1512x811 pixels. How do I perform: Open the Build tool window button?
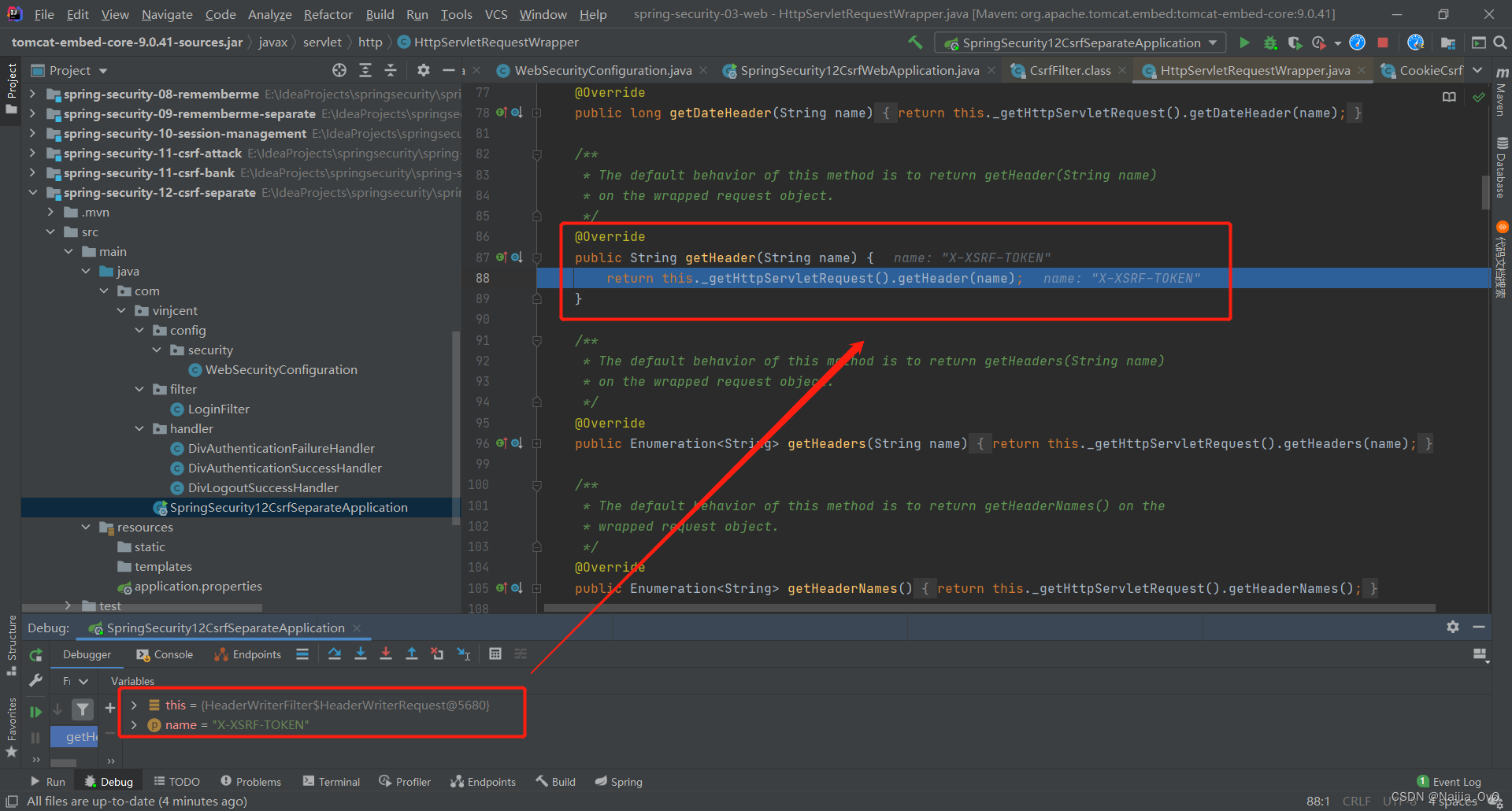tap(556, 782)
